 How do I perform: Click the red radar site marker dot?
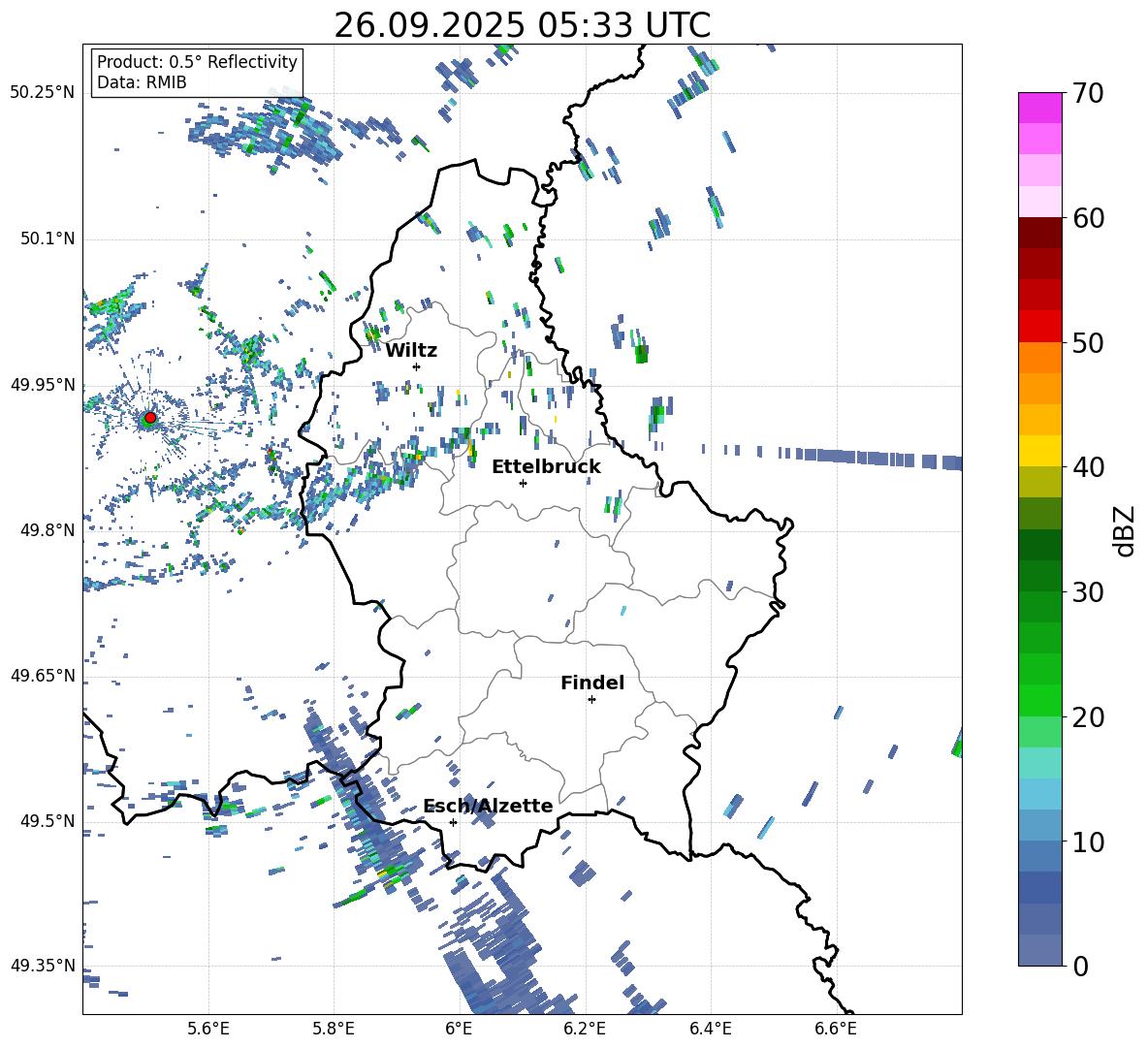[150, 418]
